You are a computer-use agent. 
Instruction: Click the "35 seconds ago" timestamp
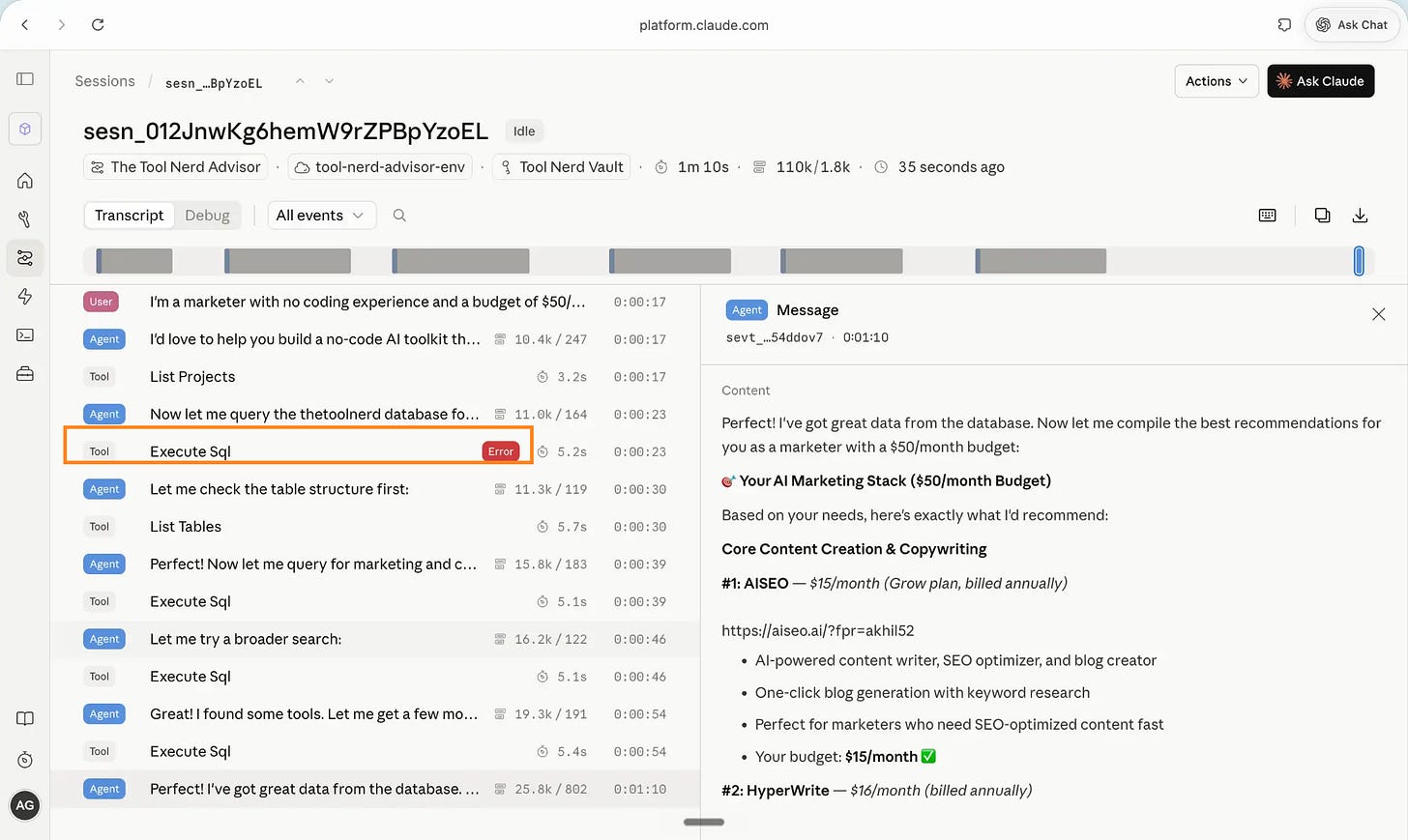tap(952, 167)
